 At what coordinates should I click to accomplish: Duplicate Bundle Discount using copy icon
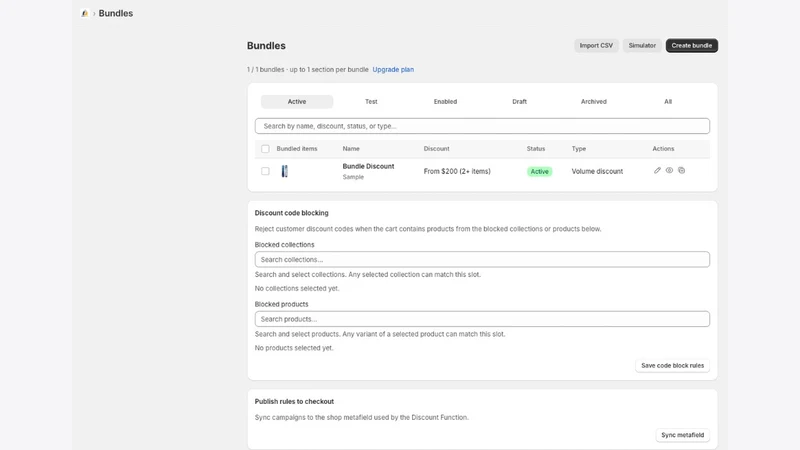click(682, 170)
